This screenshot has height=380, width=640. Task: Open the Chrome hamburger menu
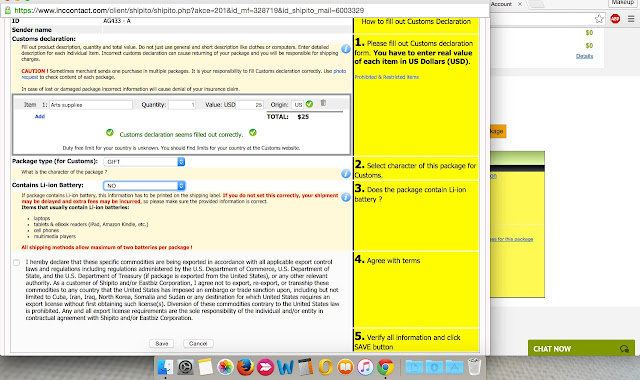631,19
